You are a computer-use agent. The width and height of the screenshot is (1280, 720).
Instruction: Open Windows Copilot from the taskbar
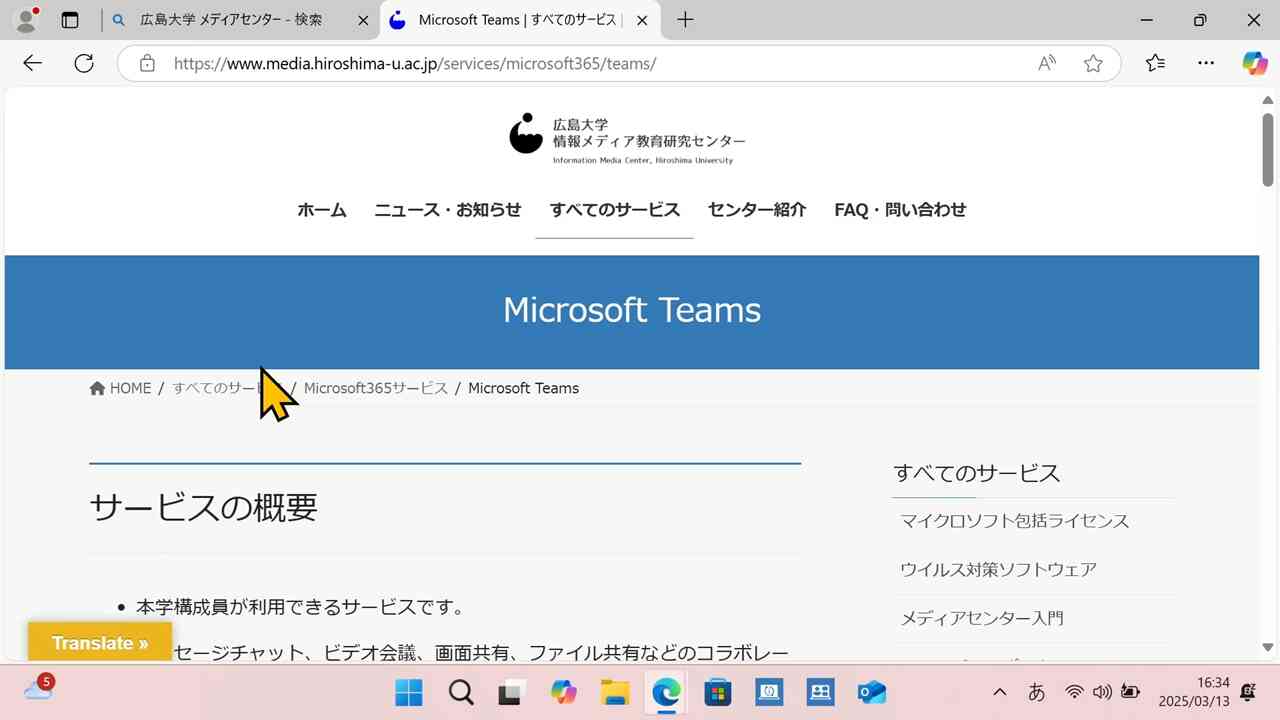pyautogui.click(x=563, y=691)
